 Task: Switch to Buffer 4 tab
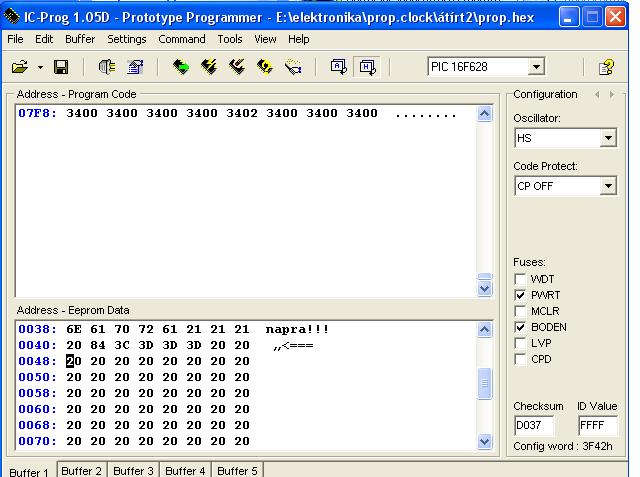(185, 470)
